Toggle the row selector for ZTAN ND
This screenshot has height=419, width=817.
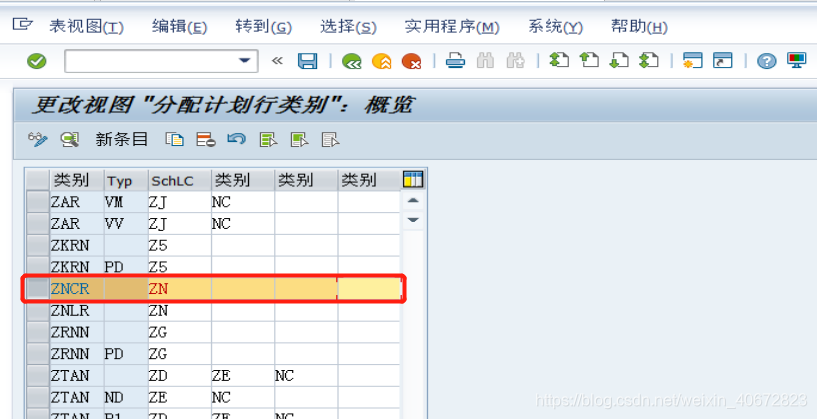coord(38,397)
